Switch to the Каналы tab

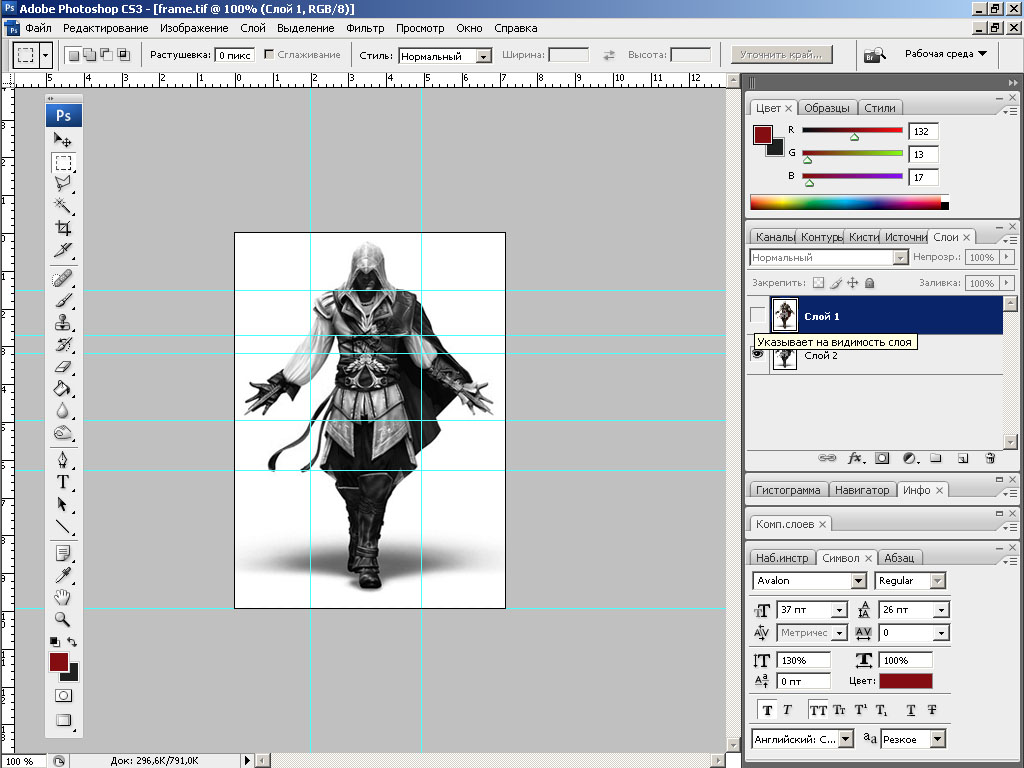pyautogui.click(x=774, y=237)
